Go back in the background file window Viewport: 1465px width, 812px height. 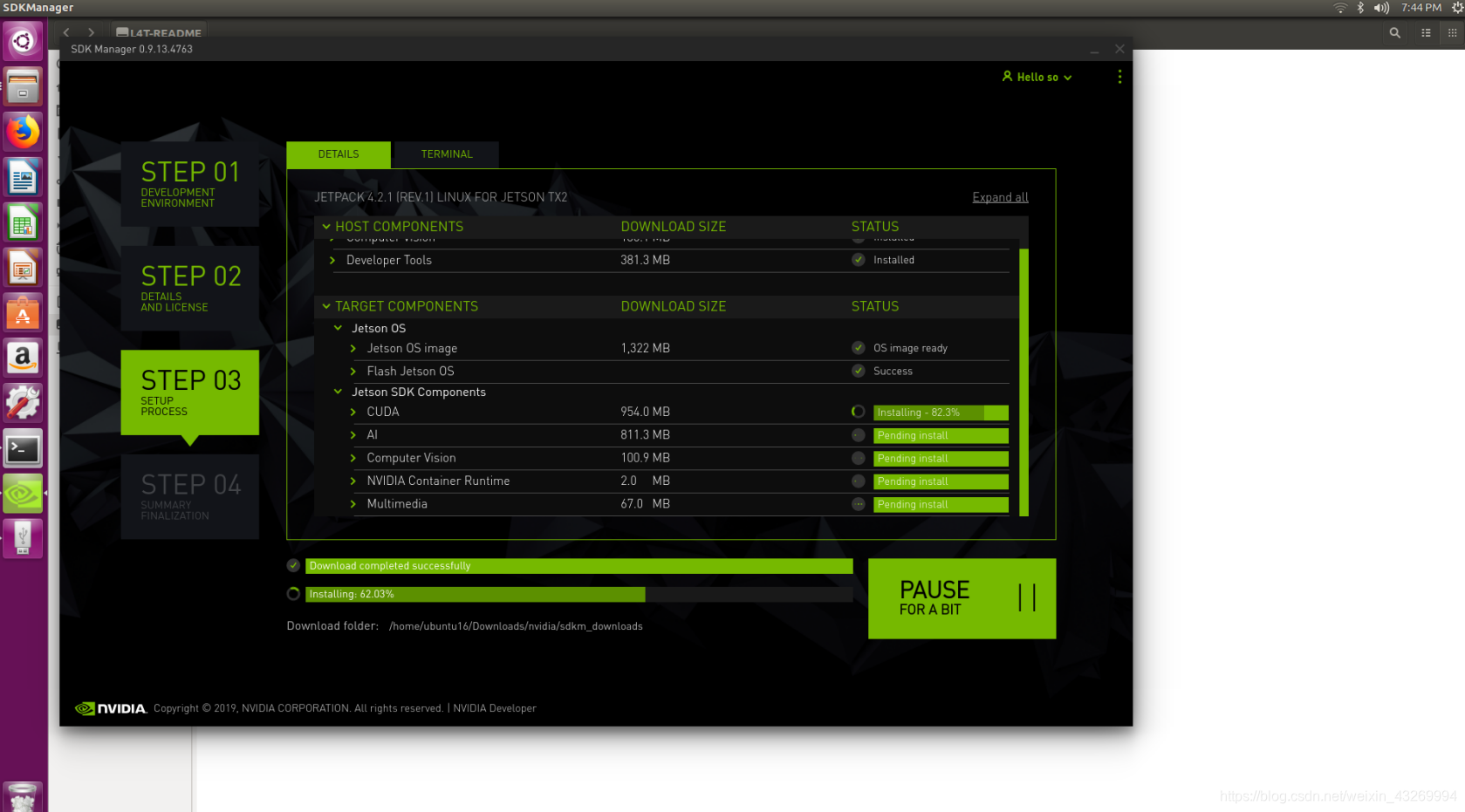(x=66, y=32)
